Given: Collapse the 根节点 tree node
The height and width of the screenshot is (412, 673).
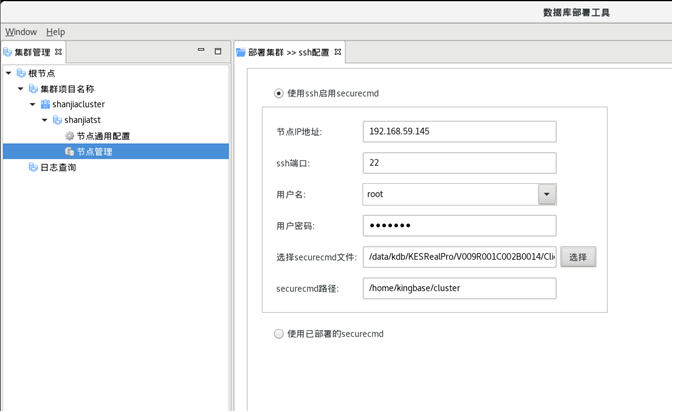Looking at the screenshot, I should tap(9, 73).
